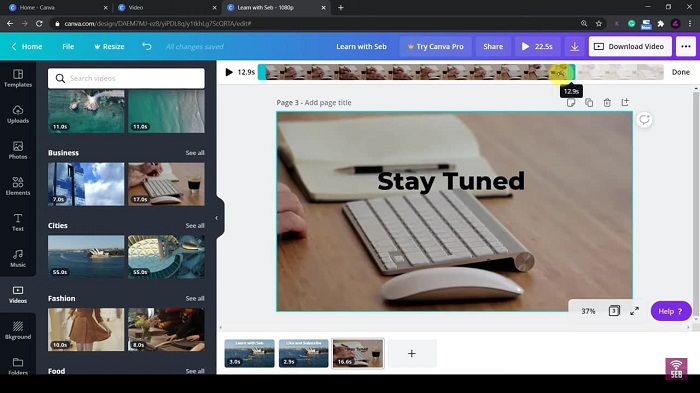700x393 pixels.
Task: Open the grid view page counter icon
Action: pyautogui.click(x=614, y=311)
